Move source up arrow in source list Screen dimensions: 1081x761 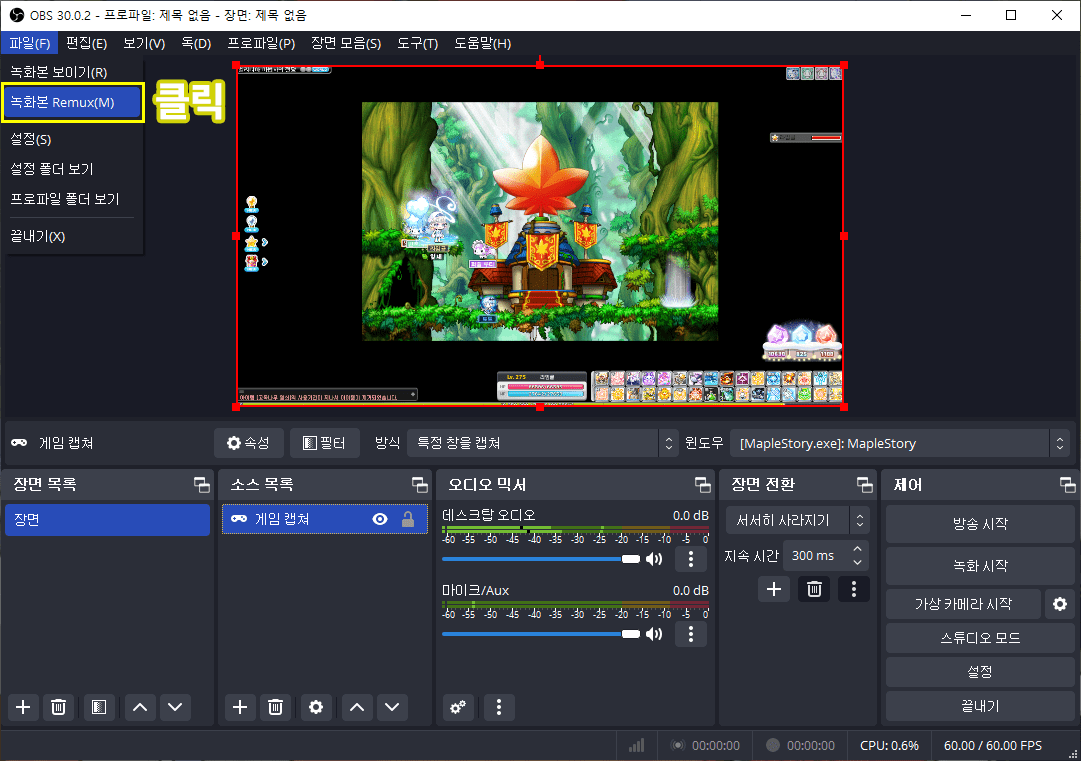click(357, 707)
